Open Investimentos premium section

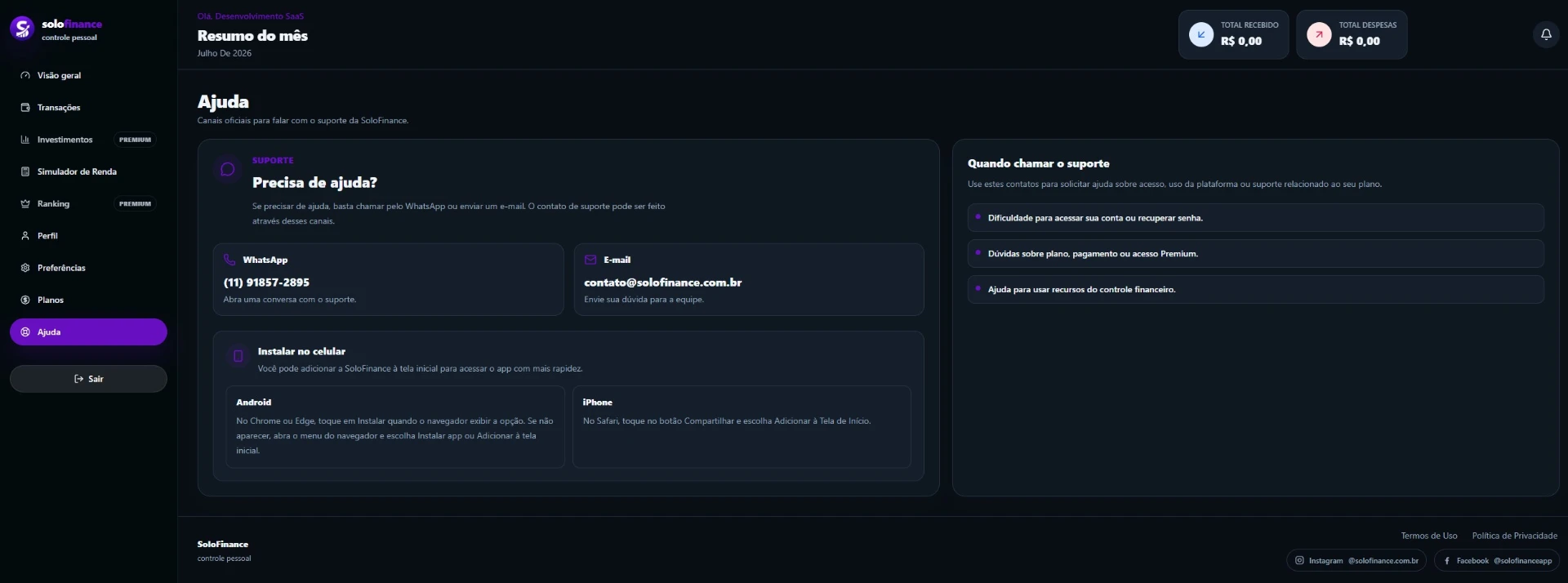[88, 140]
